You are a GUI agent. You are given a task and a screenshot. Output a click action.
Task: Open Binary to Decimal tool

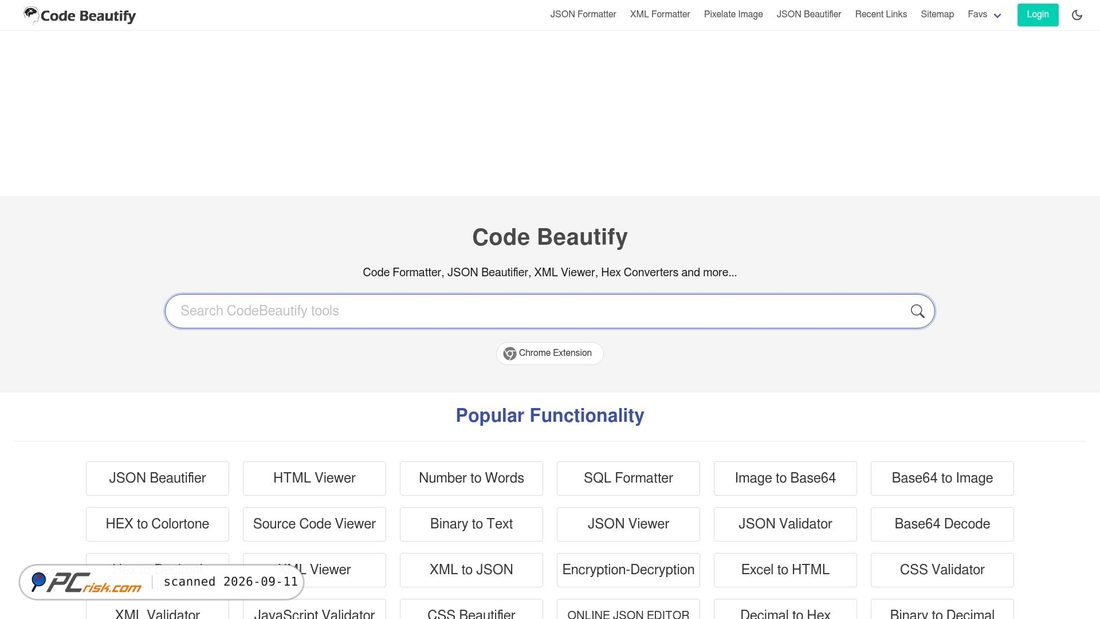942,609
